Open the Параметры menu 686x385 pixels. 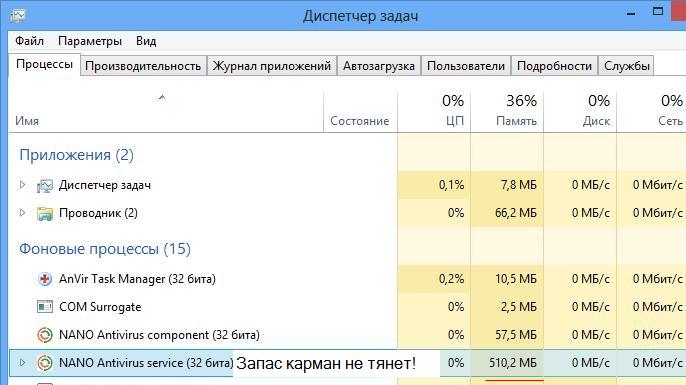90,41
